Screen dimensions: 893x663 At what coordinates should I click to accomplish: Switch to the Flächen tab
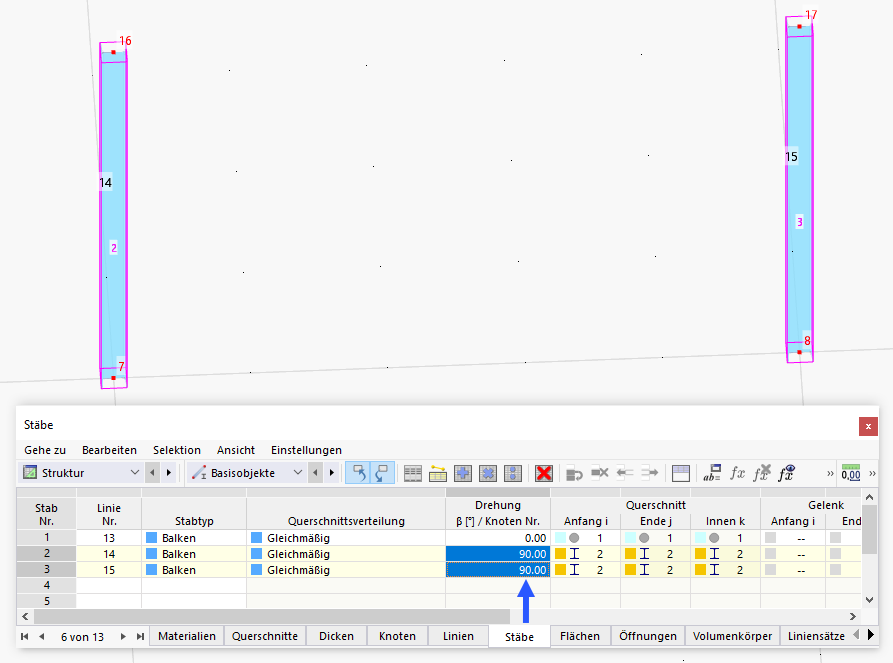(580, 636)
